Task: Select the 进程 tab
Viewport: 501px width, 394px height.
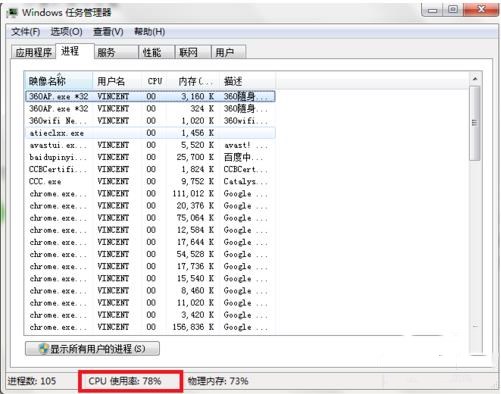Action: [75, 51]
